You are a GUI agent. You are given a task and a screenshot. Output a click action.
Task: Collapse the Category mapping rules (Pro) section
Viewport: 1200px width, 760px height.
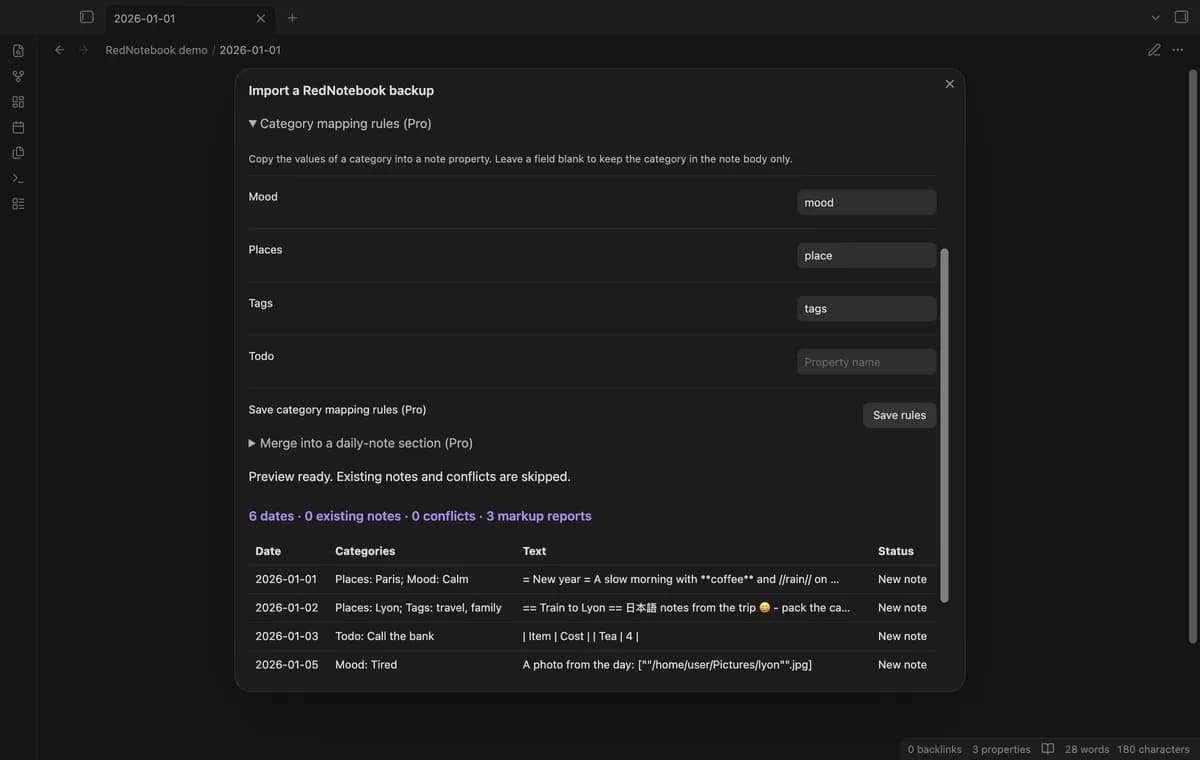(x=340, y=124)
